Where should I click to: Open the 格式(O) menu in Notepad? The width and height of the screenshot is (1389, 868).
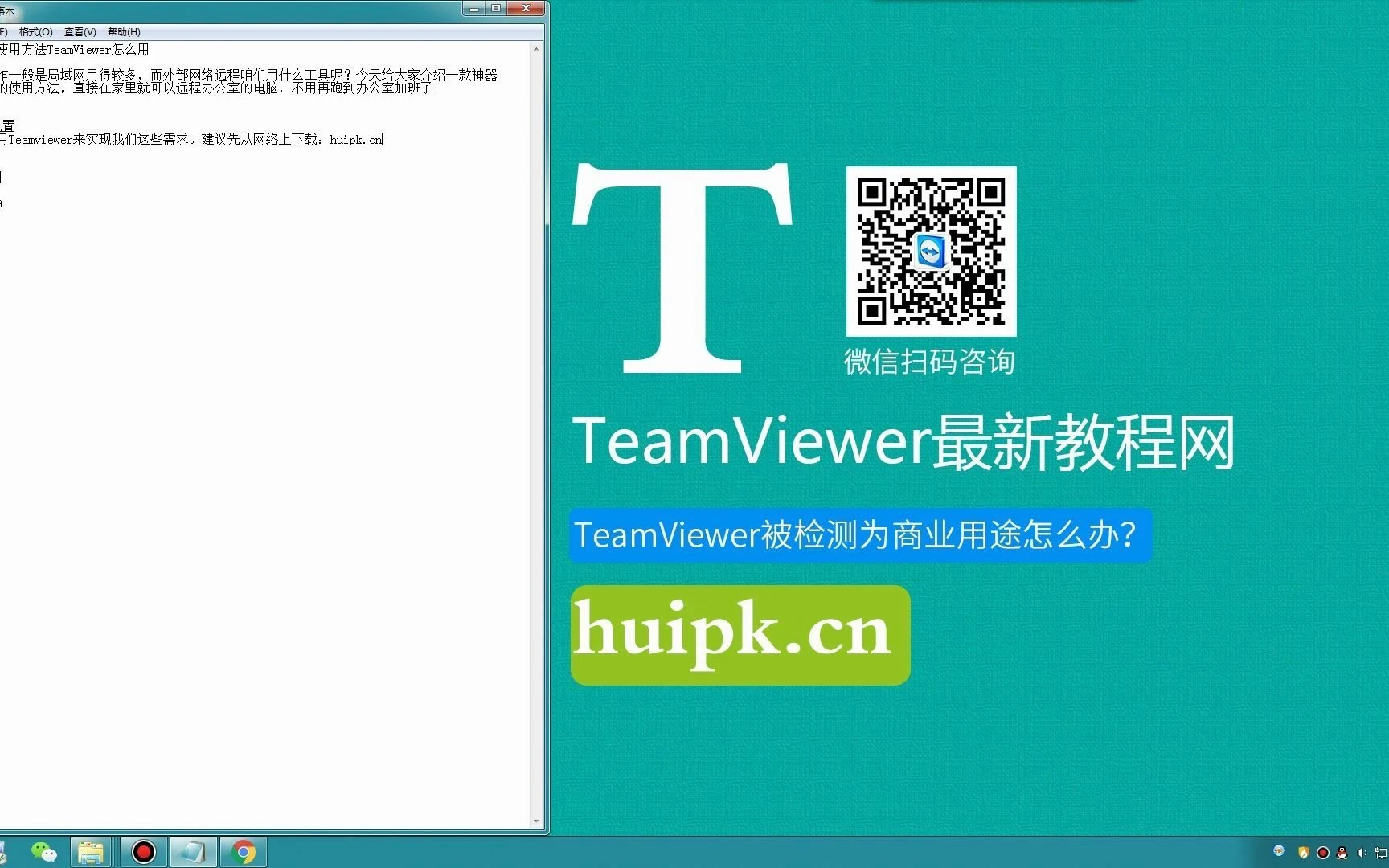click(35, 32)
